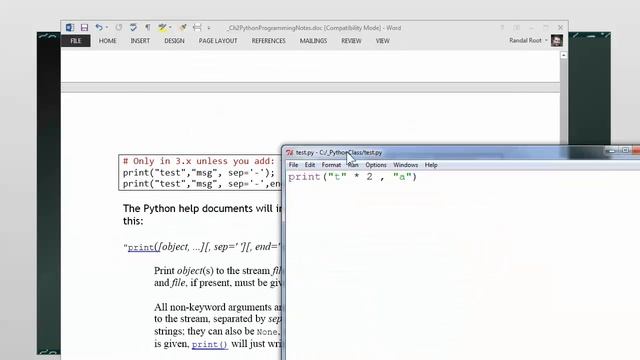Run the spelling check (ABC checkmark) icon

click(x=133, y=27)
